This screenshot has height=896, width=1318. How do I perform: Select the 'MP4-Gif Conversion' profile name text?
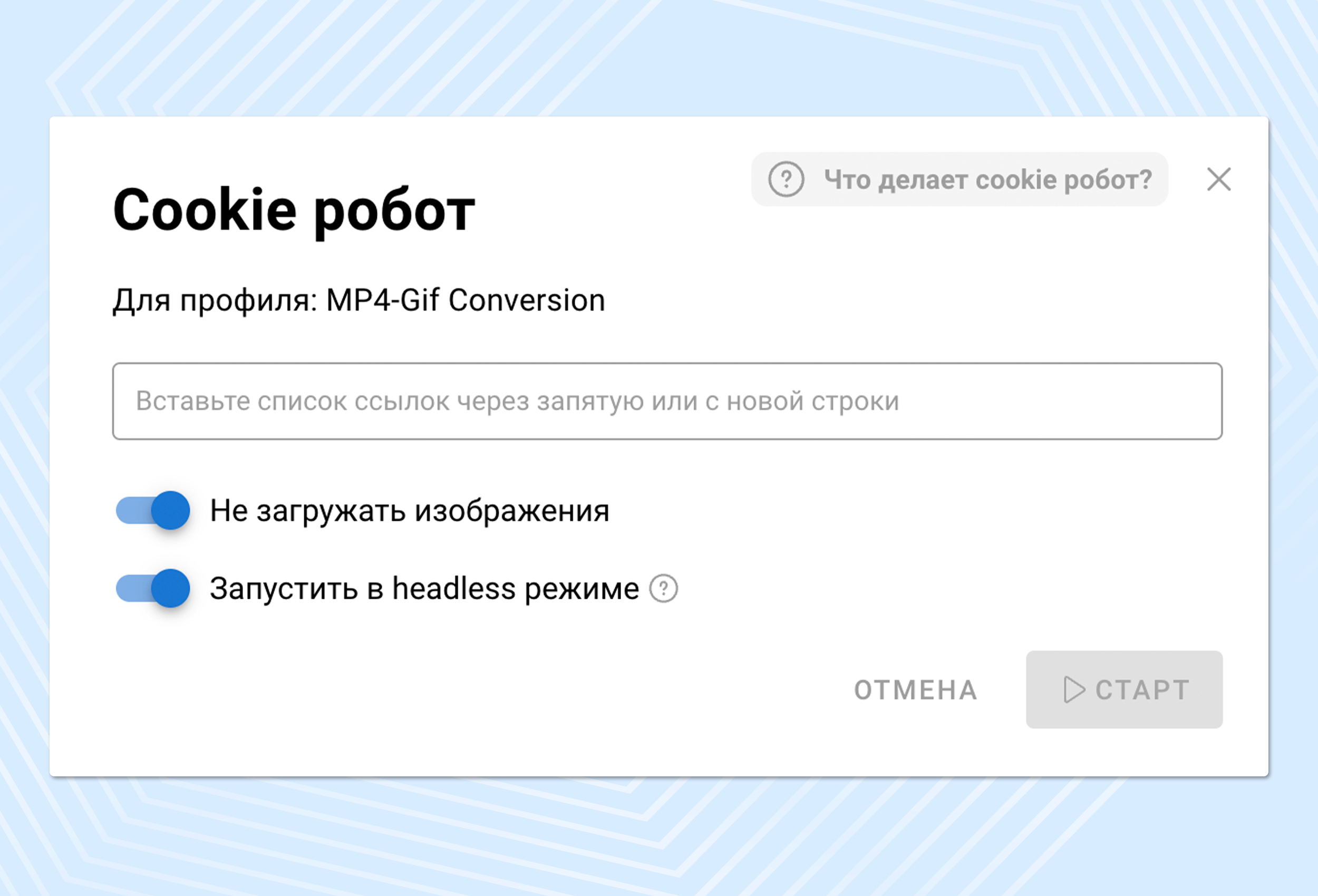(x=466, y=300)
